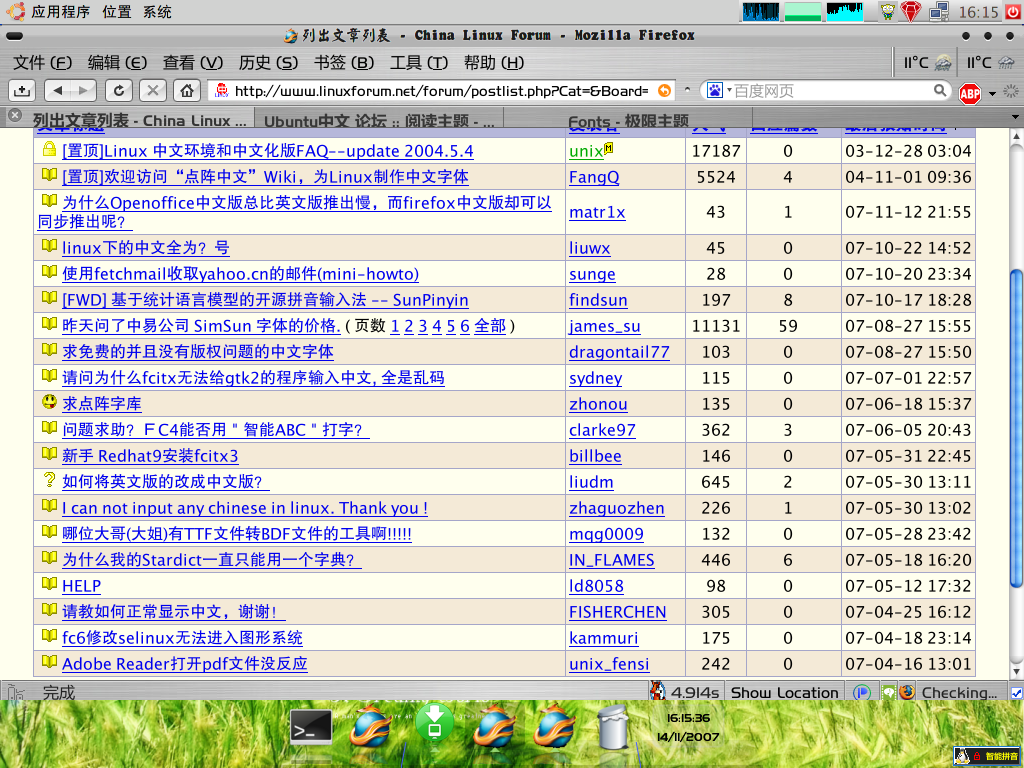The height and width of the screenshot is (768, 1024).
Task: Click the 4.914s load time indicator
Action: coord(685,692)
